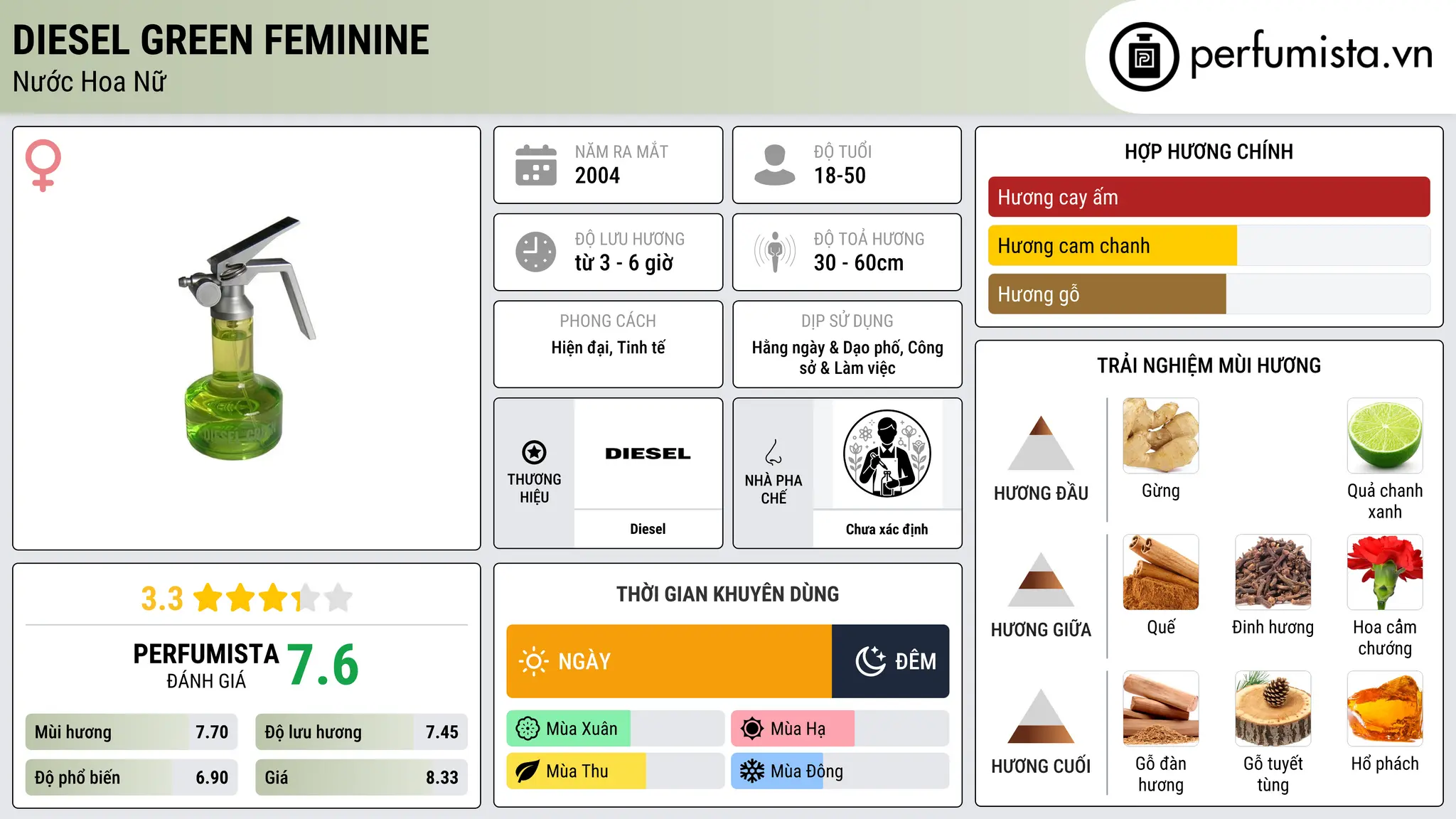The height and width of the screenshot is (819, 1456).
Task: Click the Hương giữa pyramid icon
Action: click(x=1042, y=579)
